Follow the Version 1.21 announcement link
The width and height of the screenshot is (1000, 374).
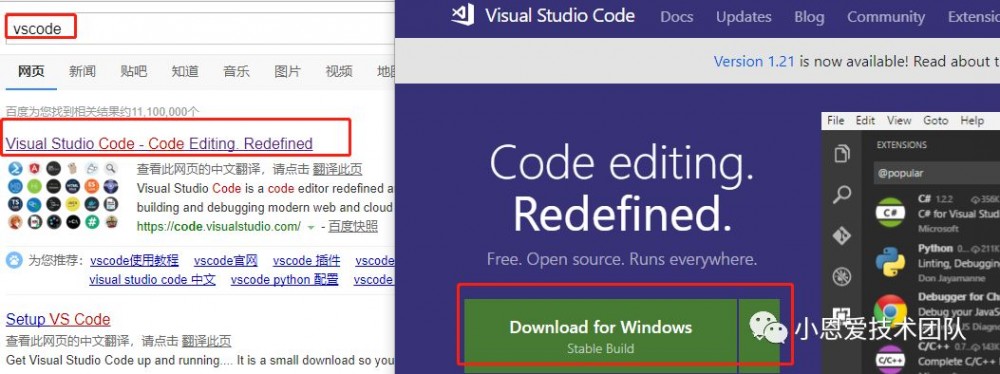[754, 61]
